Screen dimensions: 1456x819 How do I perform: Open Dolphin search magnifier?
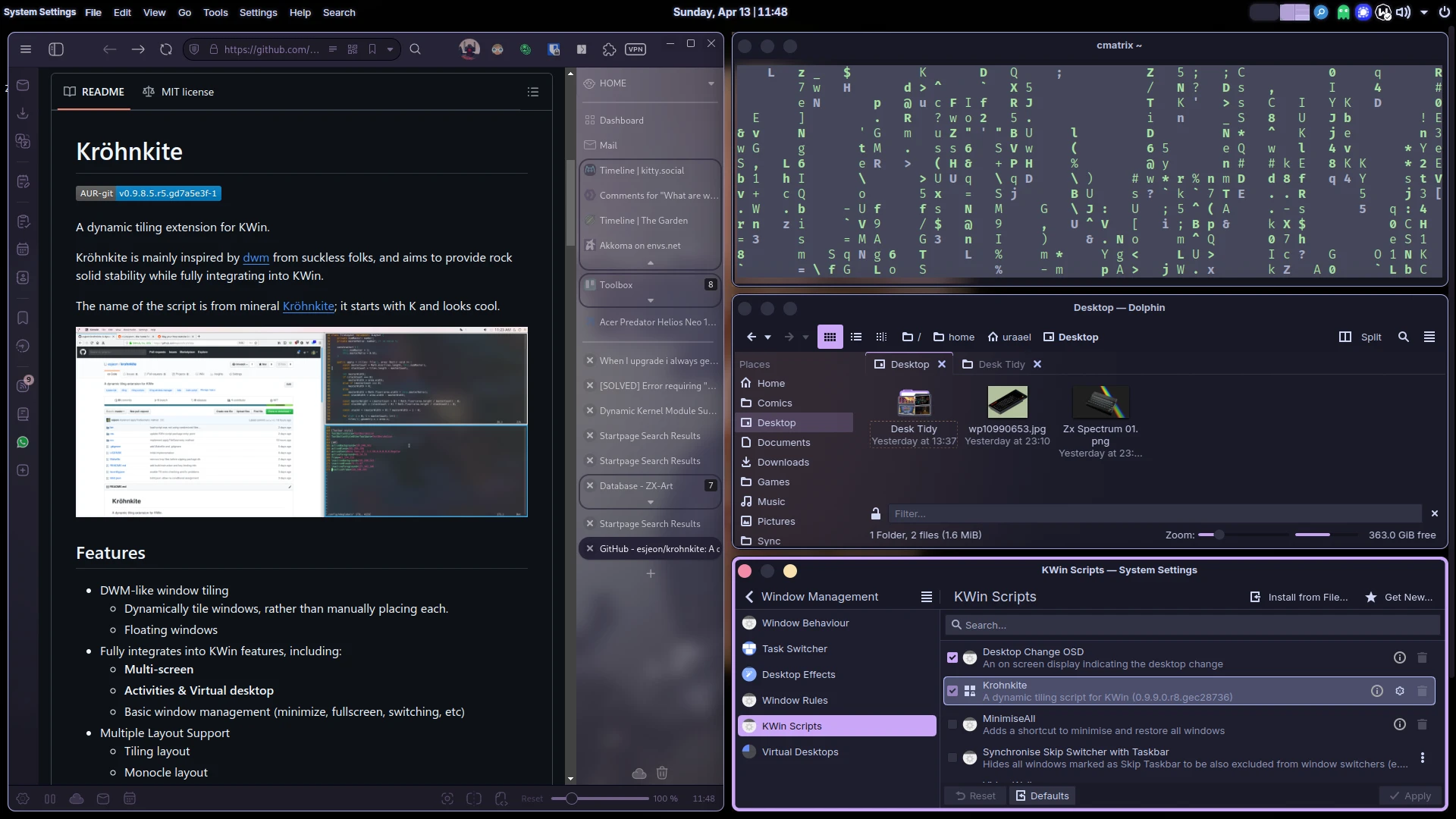1404,337
